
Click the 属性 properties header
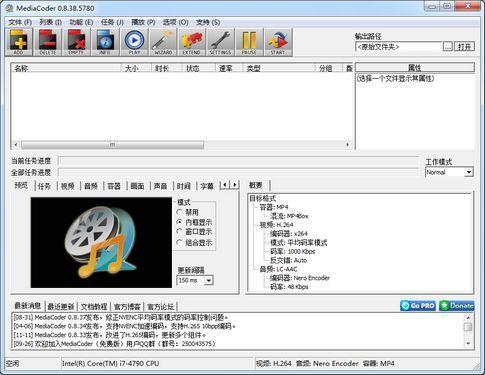tap(415, 68)
